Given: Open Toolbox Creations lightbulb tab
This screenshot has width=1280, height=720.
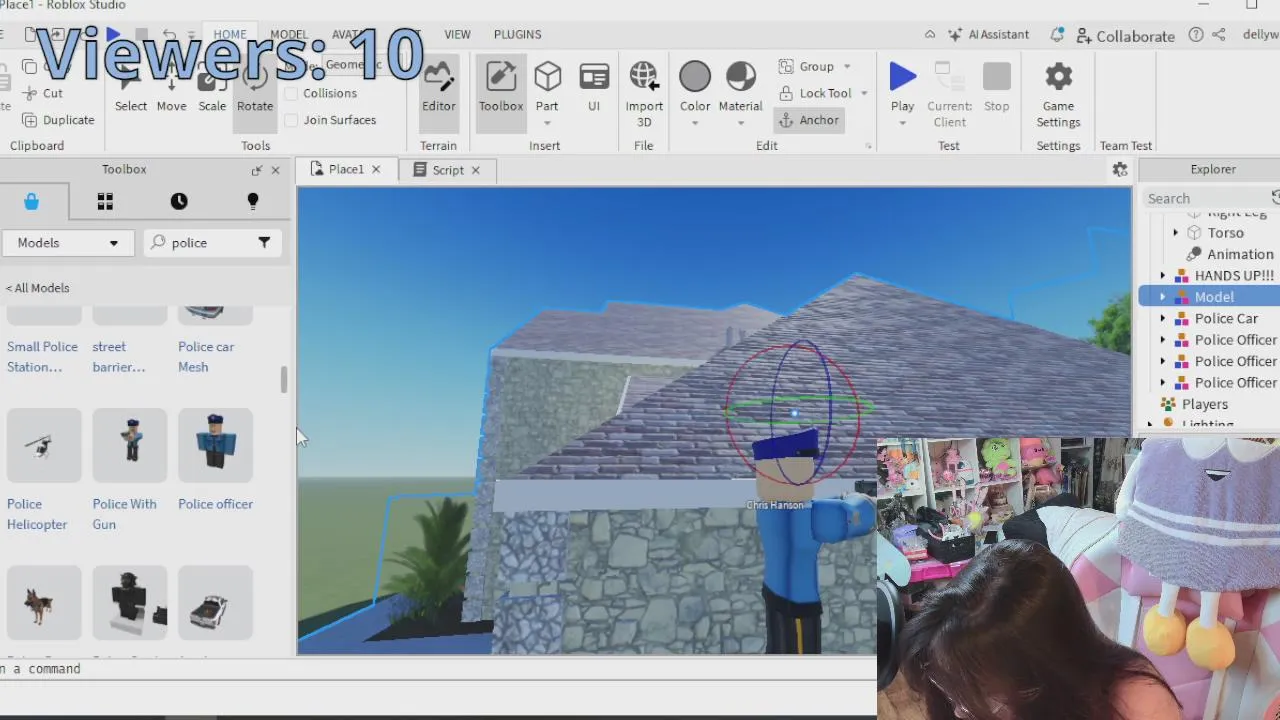Looking at the screenshot, I should (253, 201).
